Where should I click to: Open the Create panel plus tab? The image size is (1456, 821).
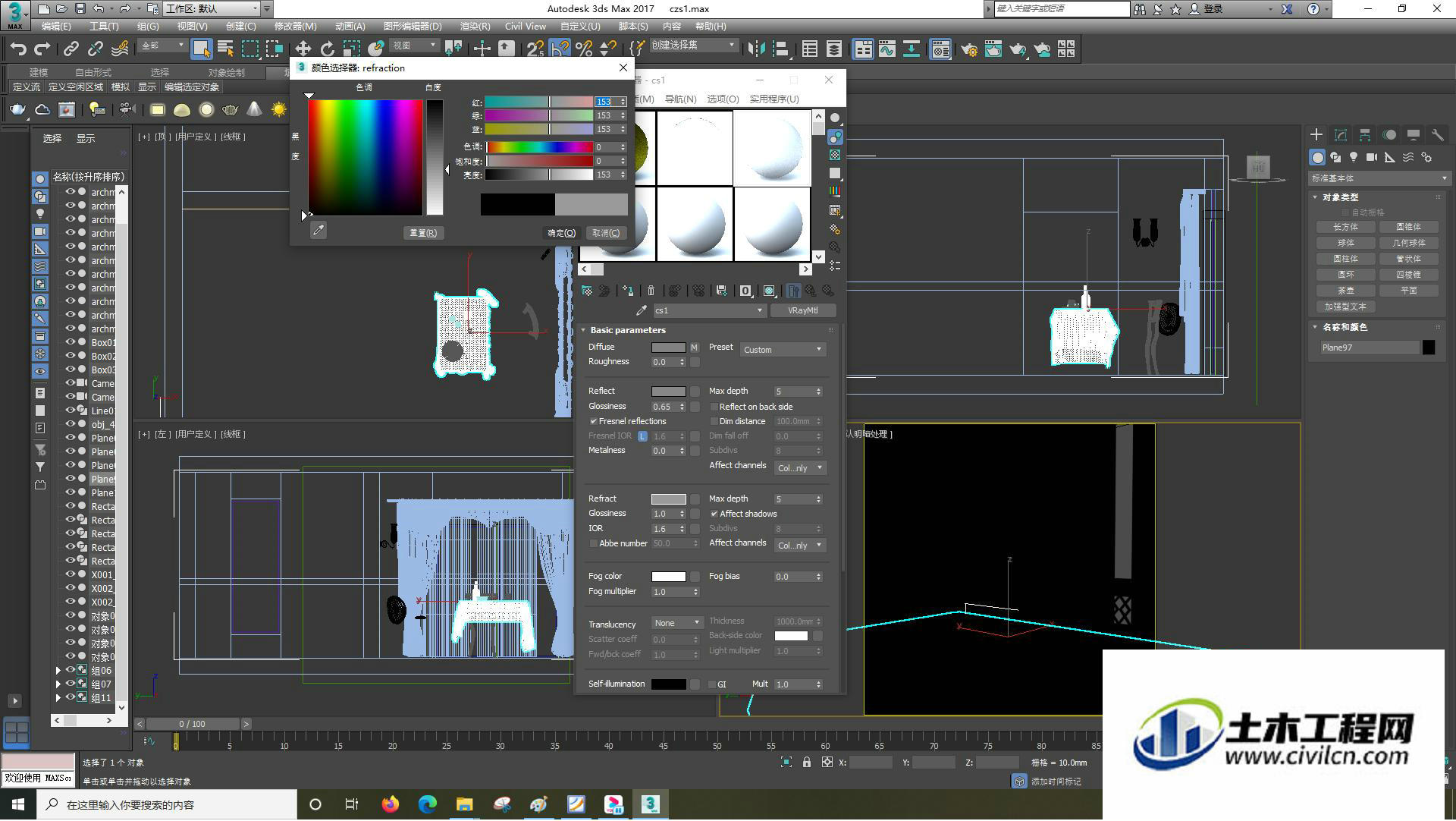pos(1316,135)
